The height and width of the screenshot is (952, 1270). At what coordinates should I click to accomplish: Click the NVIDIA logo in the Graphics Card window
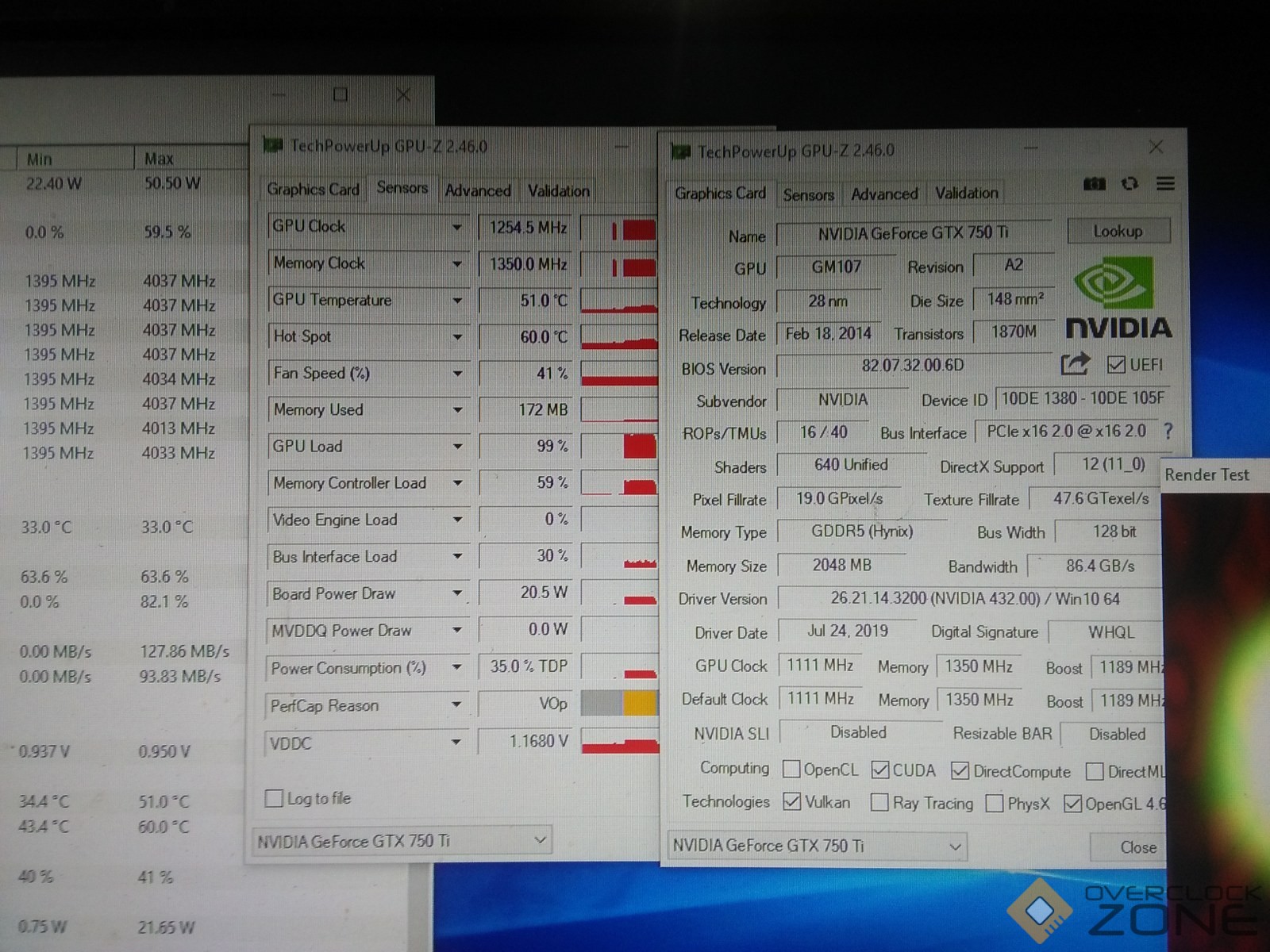point(1118,297)
